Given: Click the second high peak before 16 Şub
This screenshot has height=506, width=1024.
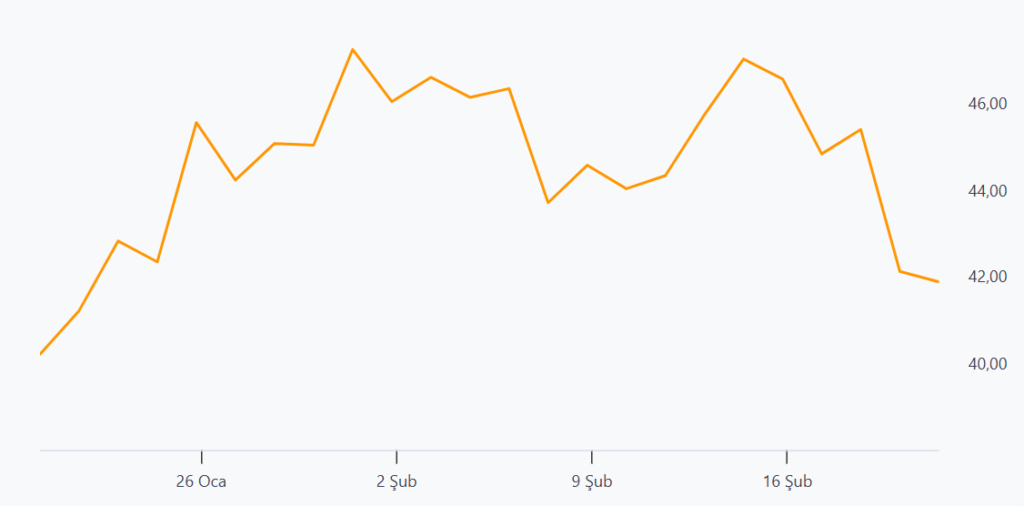Looking at the screenshot, I should (743, 59).
